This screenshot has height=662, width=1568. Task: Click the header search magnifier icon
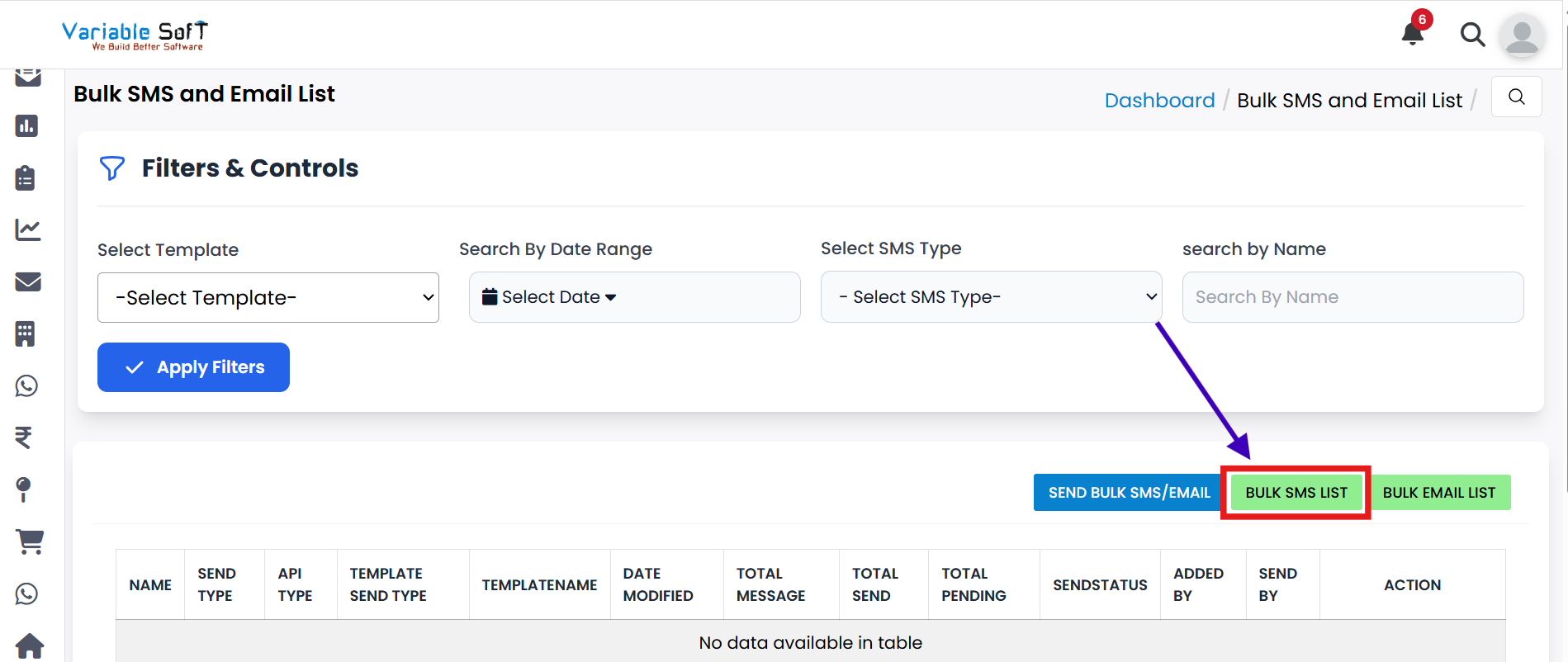pyautogui.click(x=1472, y=35)
